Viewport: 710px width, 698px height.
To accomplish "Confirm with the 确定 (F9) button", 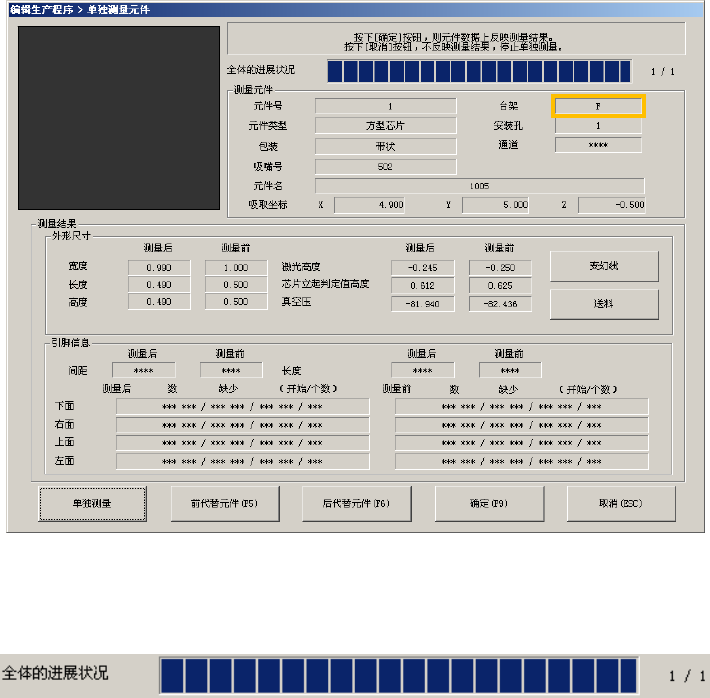I will click(x=489, y=504).
